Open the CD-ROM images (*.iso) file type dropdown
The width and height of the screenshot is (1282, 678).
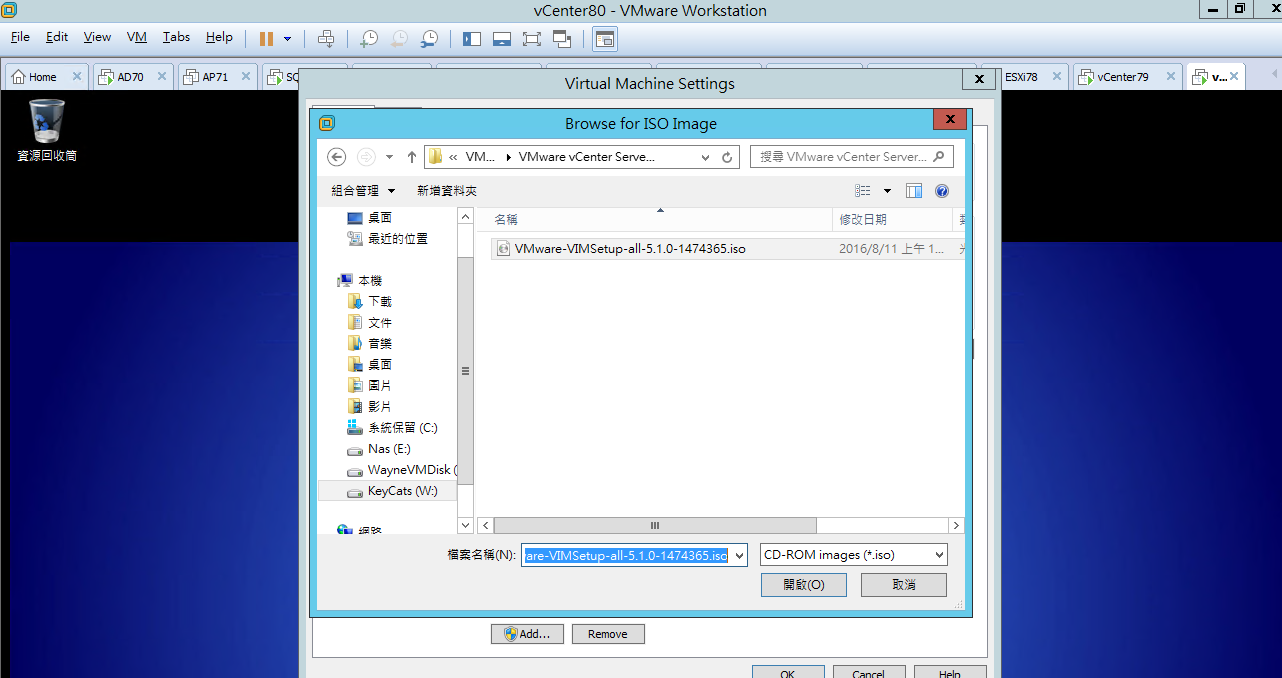tap(854, 555)
